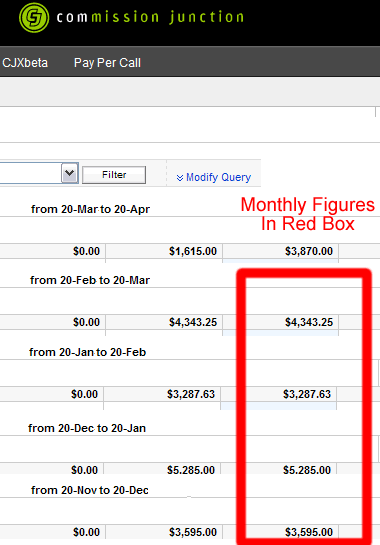Click the $3,287.63 value inside red box

(x=307, y=394)
